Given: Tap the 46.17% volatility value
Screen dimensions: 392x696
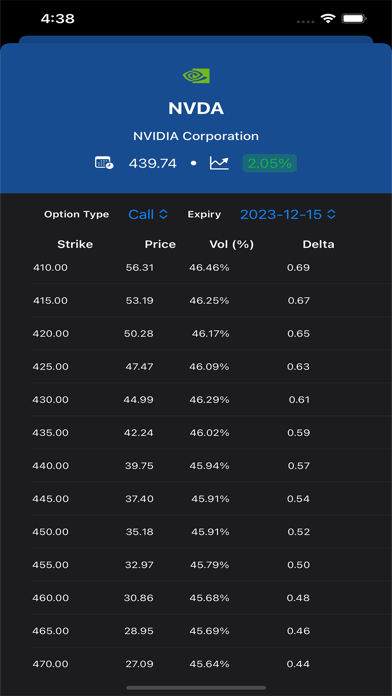Looking at the screenshot, I should (x=210, y=333).
